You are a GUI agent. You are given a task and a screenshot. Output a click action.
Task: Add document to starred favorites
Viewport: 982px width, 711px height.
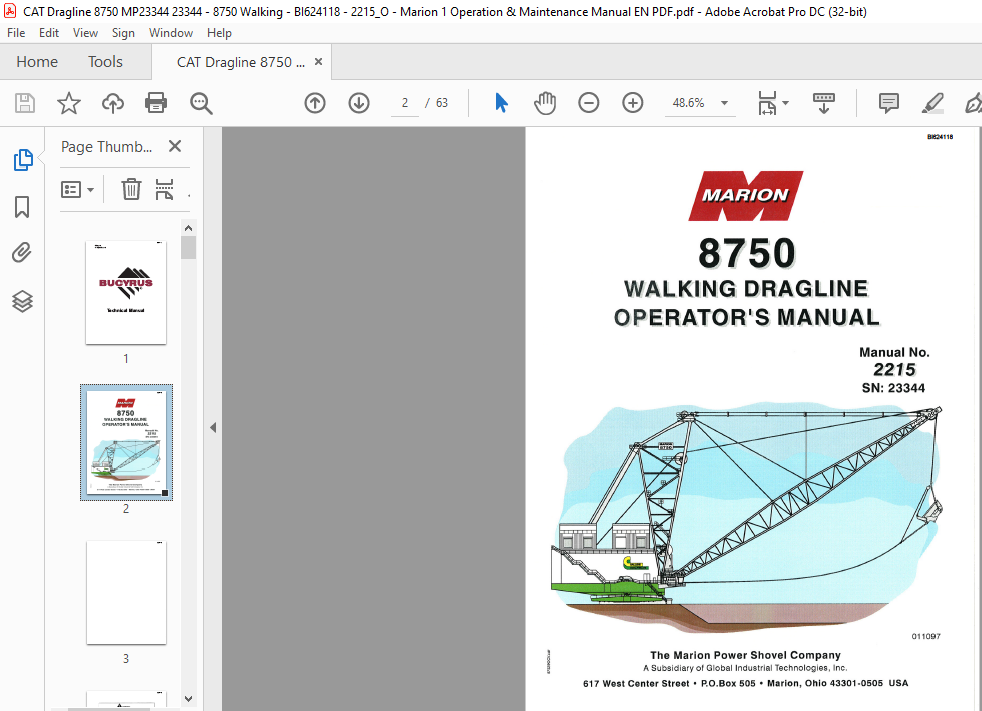click(69, 103)
